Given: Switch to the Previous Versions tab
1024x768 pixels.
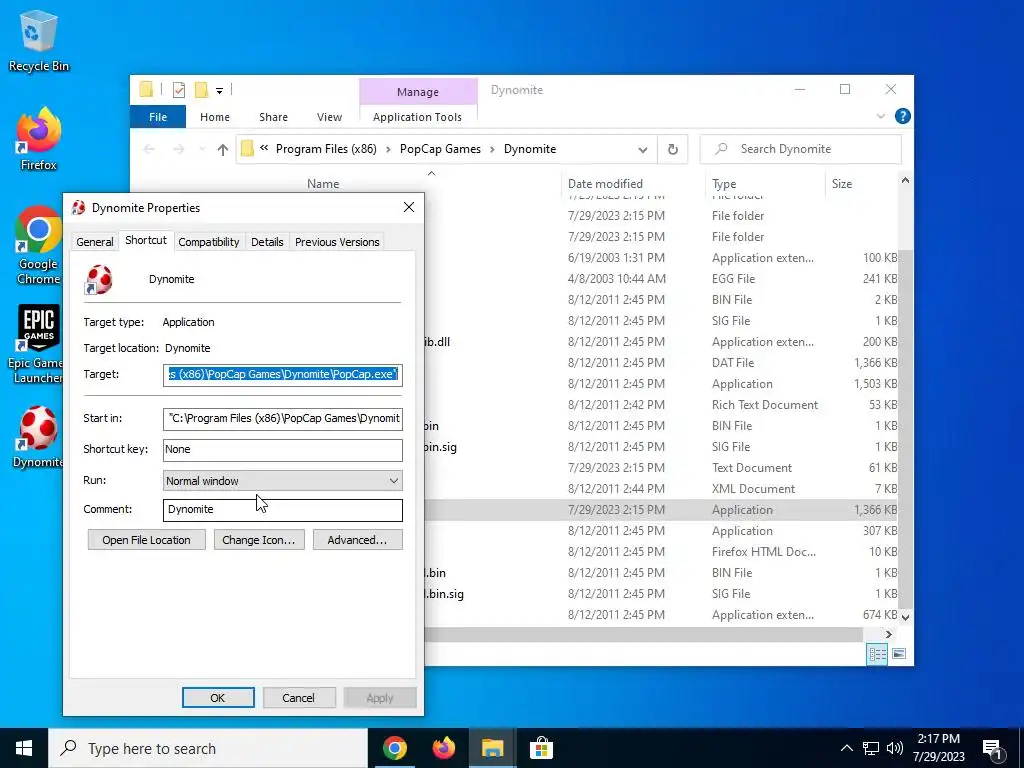Looking at the screenshot, I should (337, 242).
